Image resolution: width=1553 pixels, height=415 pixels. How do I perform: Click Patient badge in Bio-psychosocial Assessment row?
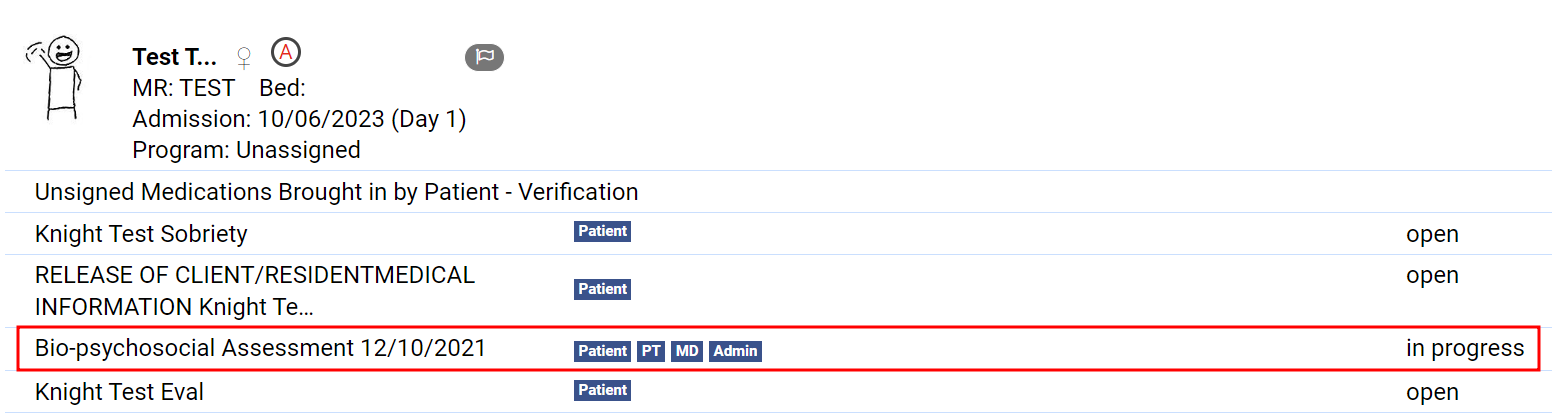[602, 351]
